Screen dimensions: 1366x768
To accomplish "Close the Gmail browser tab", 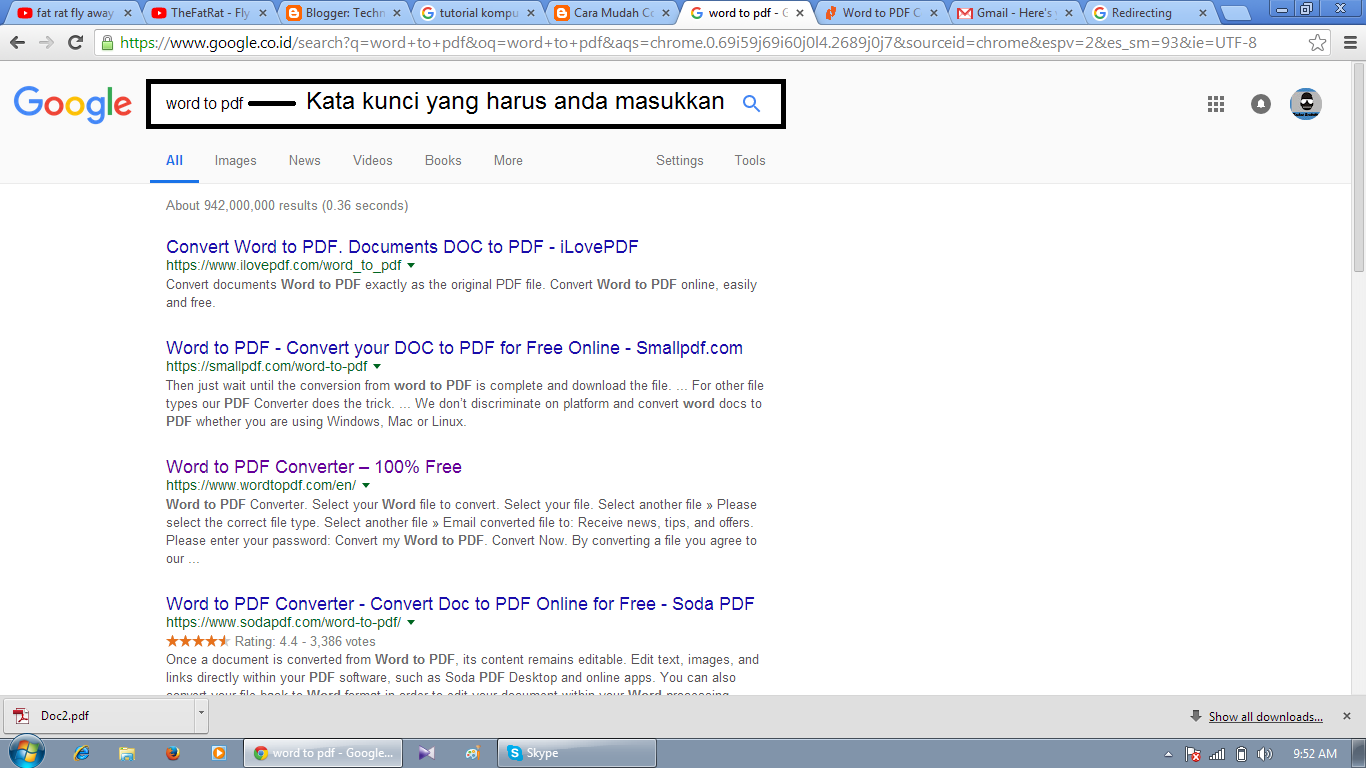I will coord(1068,14).
